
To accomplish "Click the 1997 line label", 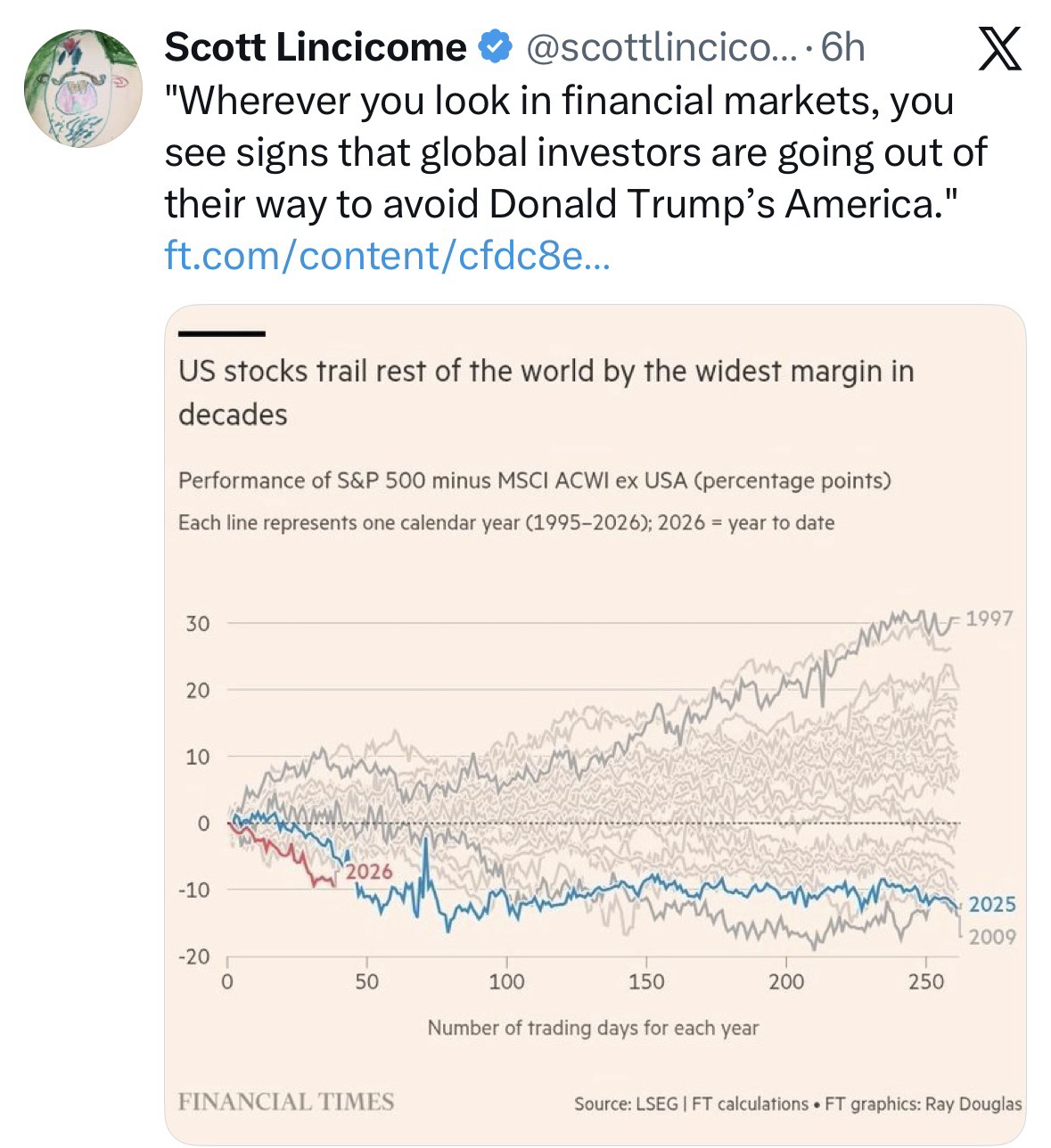I will tap(989, 619).
